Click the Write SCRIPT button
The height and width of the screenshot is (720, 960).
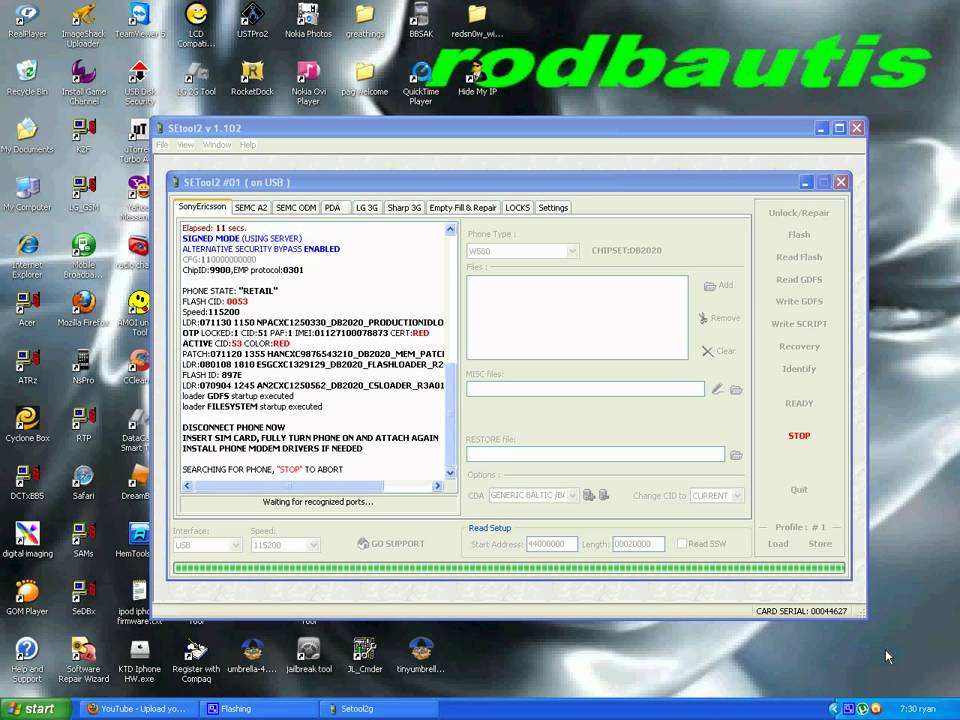point(799,324)
